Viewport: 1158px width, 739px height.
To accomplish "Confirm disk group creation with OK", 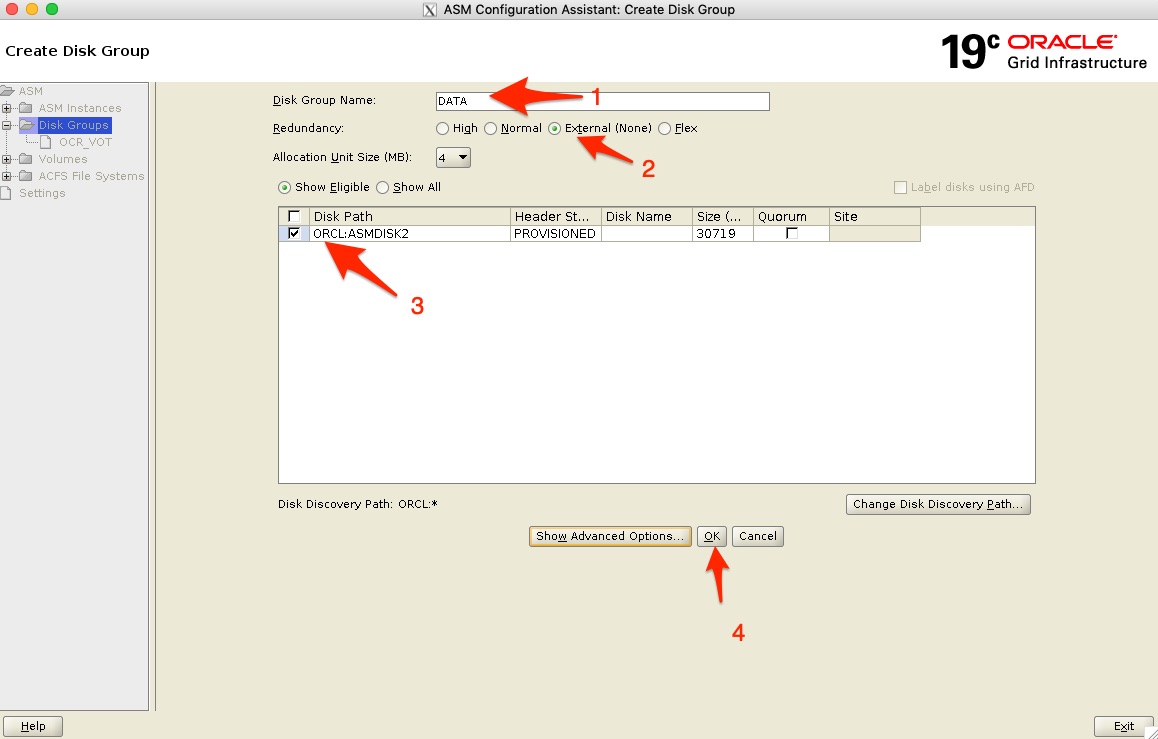I will [712, 536].
